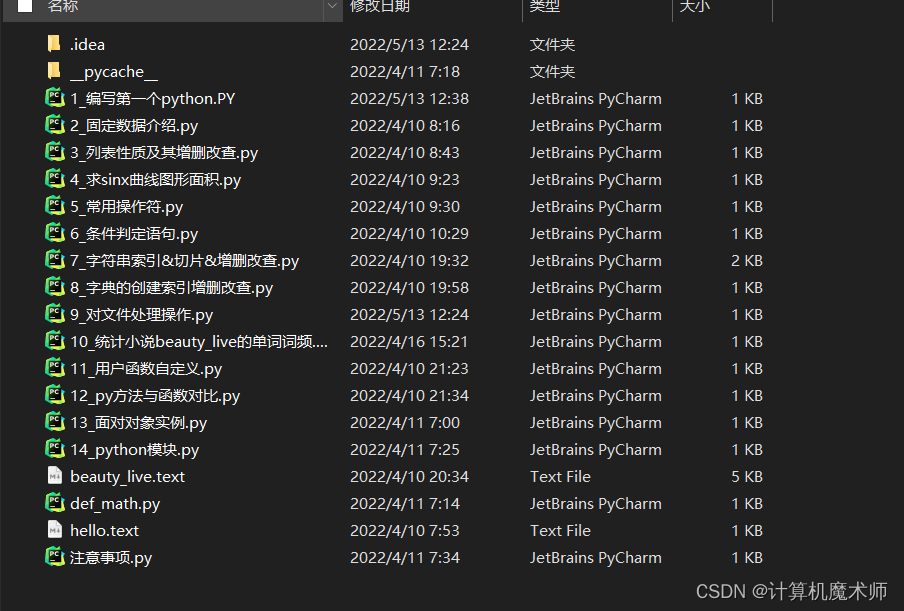Click 文件夹 type of __pycache__ row
The height and width of the screenshot is (611, 904).
tap(552, 71)
